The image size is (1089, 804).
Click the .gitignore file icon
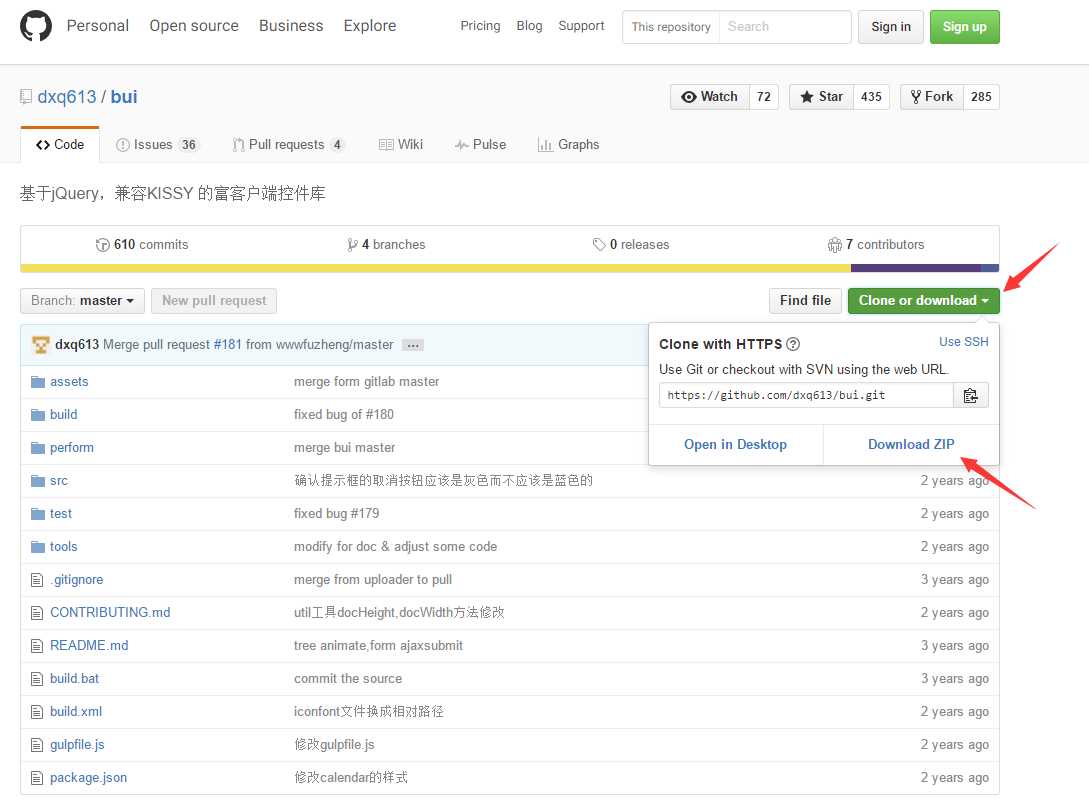37,580
